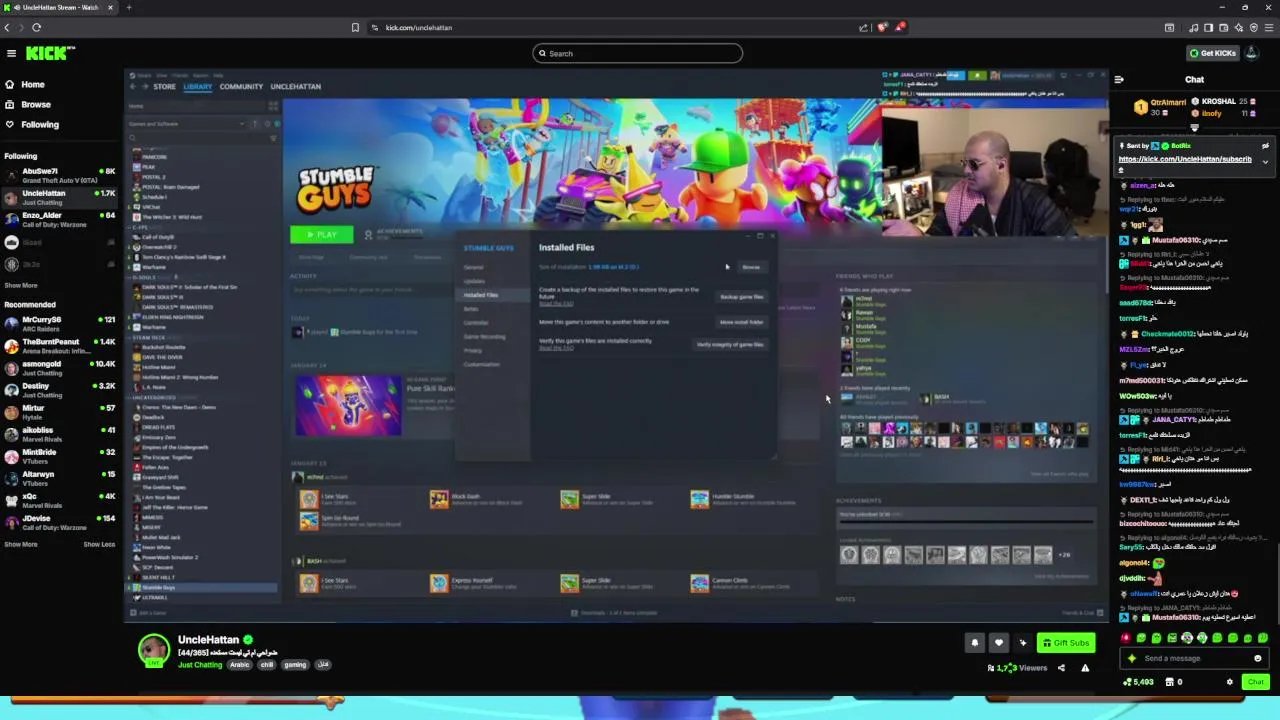Open asmongold recommended channel

[x=60, y=368]
